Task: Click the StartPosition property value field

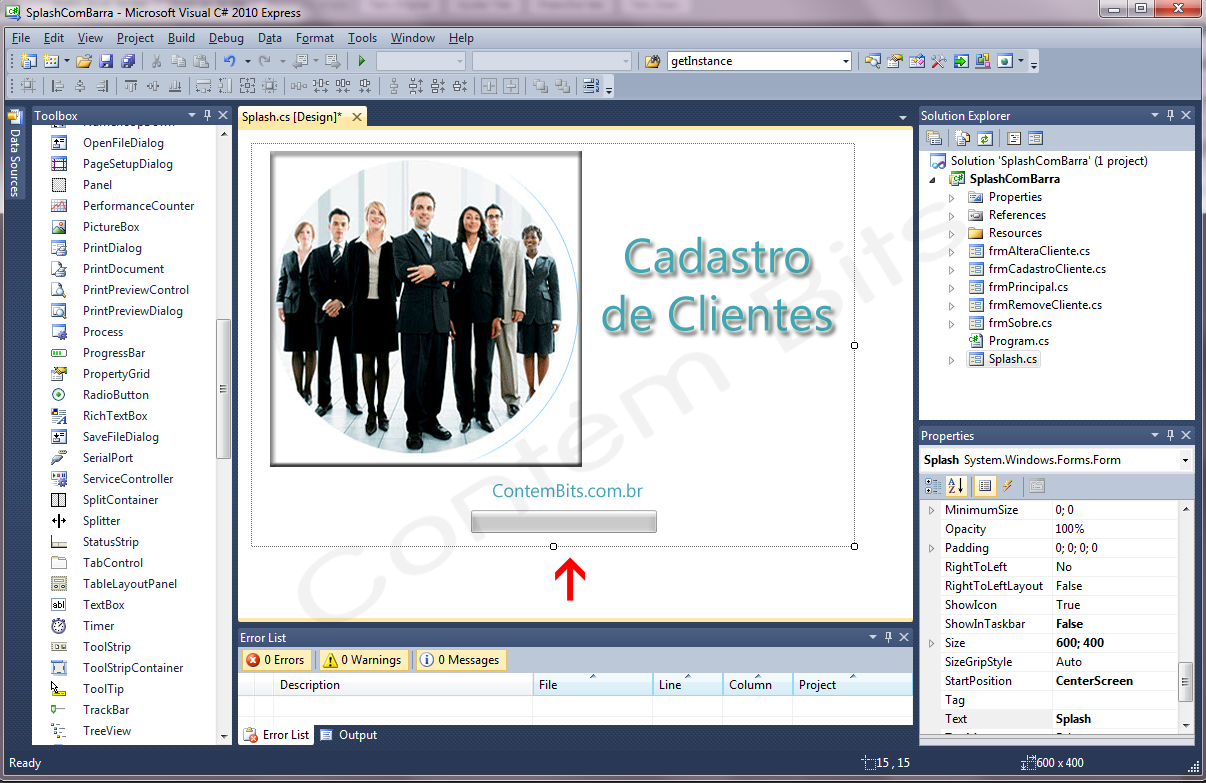Action: tap(1112, 681)
